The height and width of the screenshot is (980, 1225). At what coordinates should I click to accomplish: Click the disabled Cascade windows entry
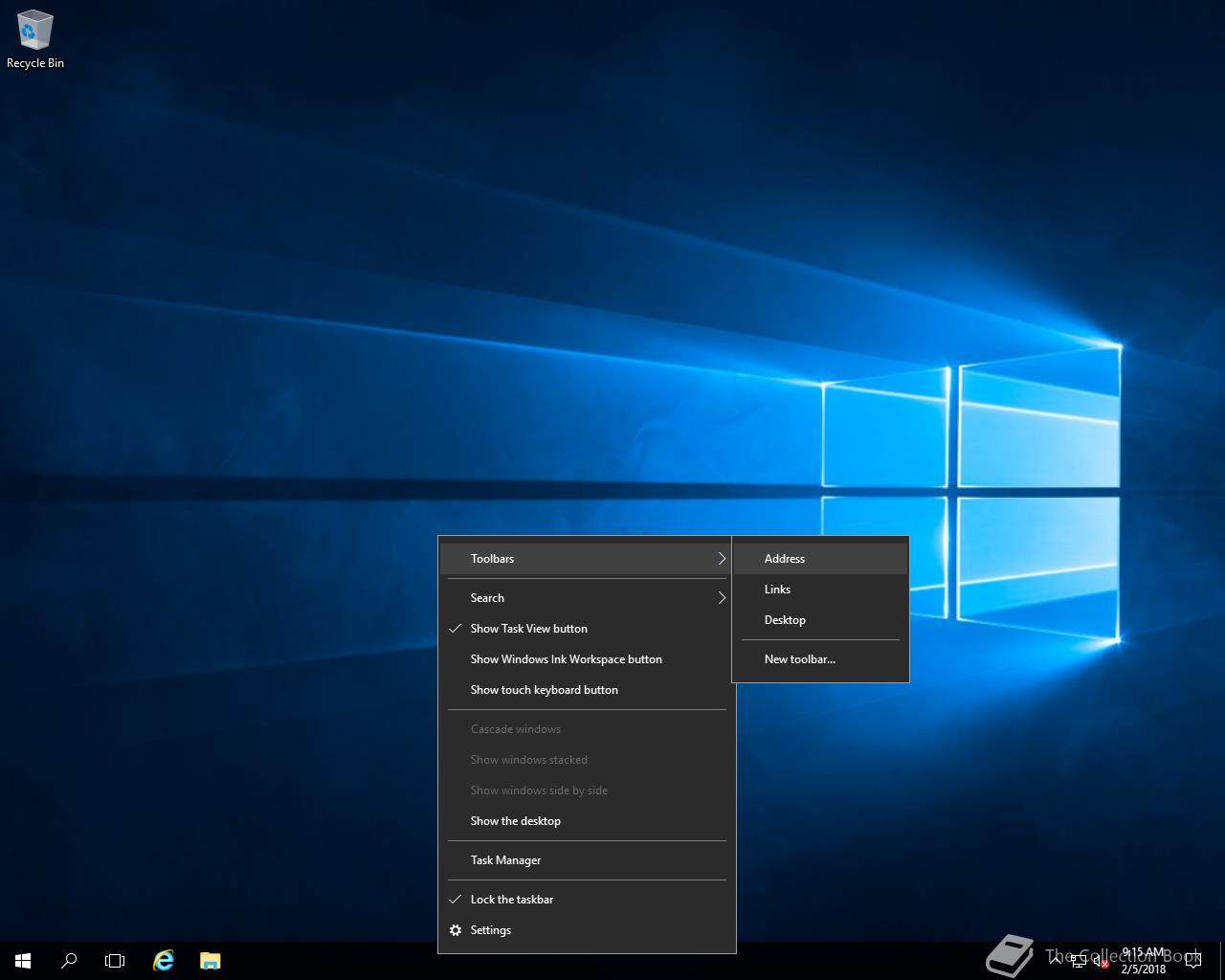587,729
